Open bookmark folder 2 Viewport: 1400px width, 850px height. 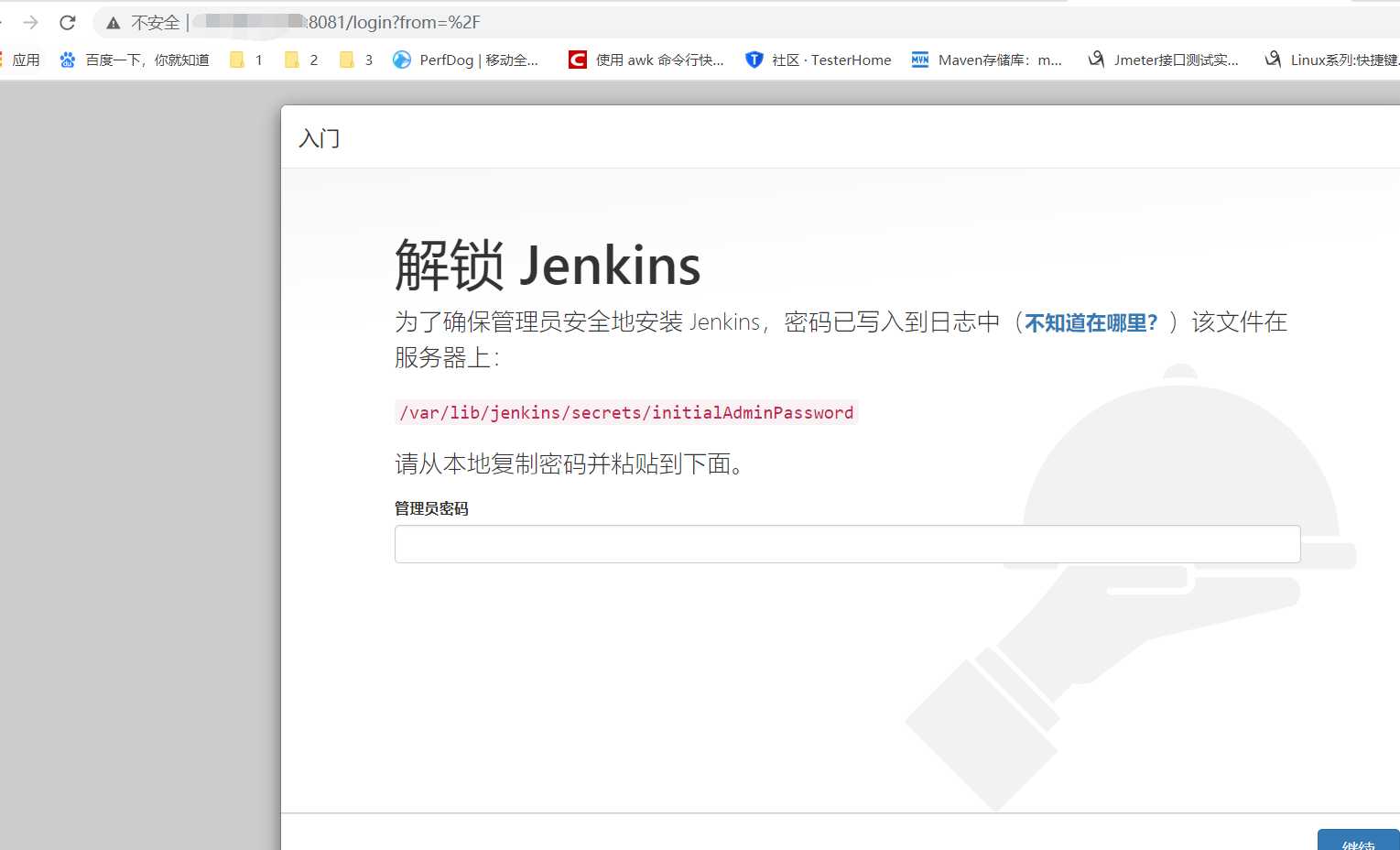click(x=301, y=60)
